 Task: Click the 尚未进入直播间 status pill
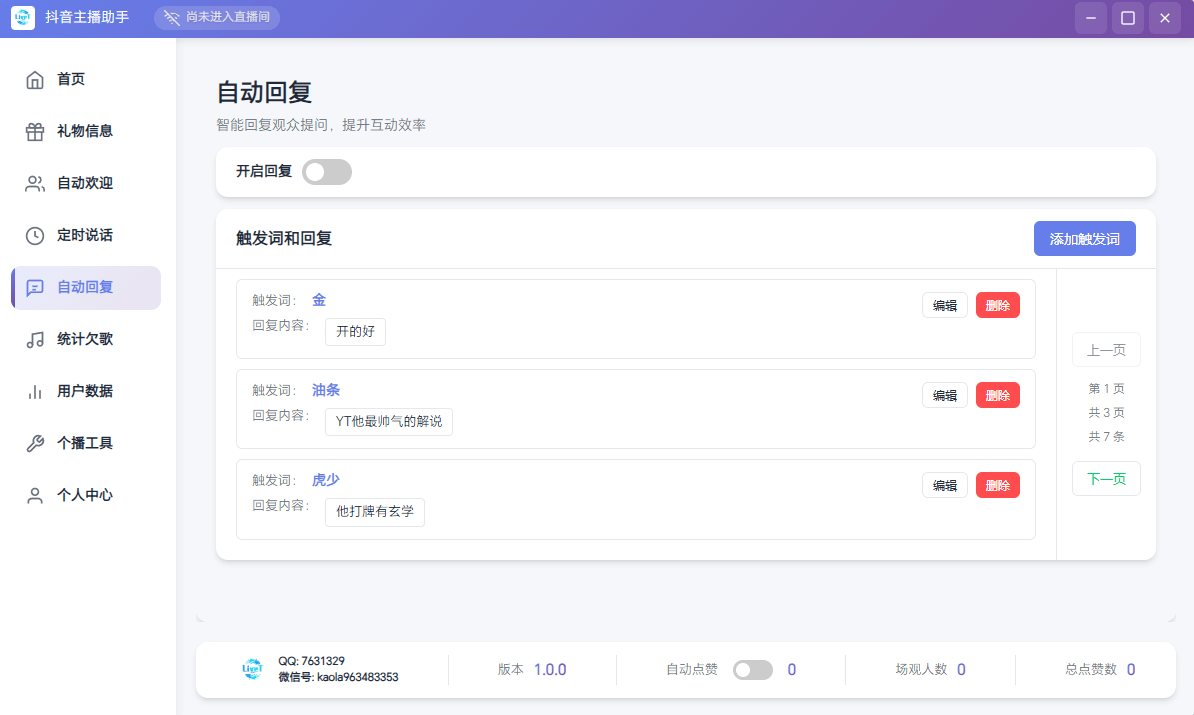(x=217, y=17)
